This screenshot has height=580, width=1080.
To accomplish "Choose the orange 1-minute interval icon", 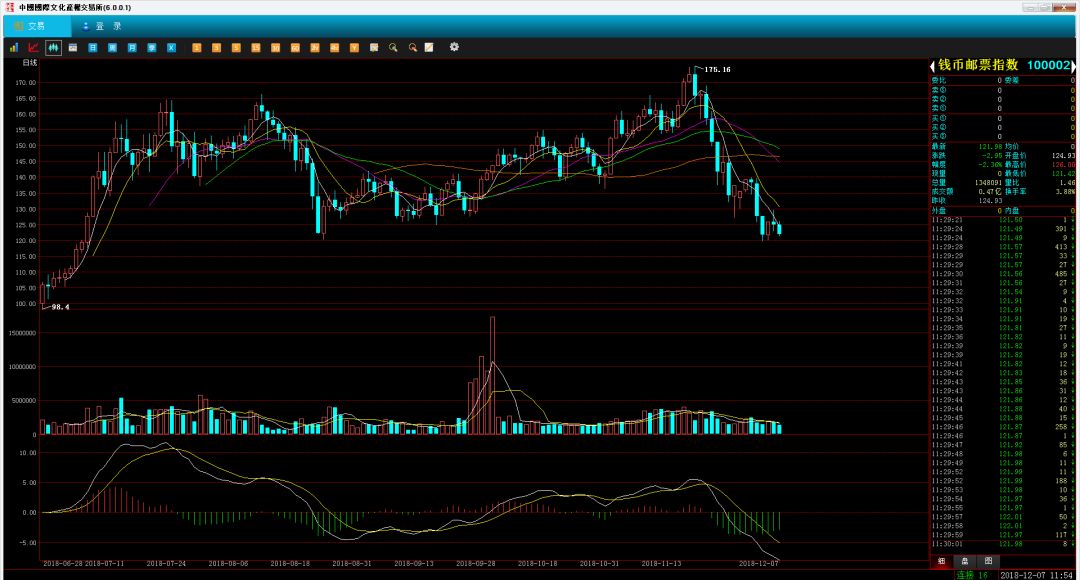I will (196, 48).
